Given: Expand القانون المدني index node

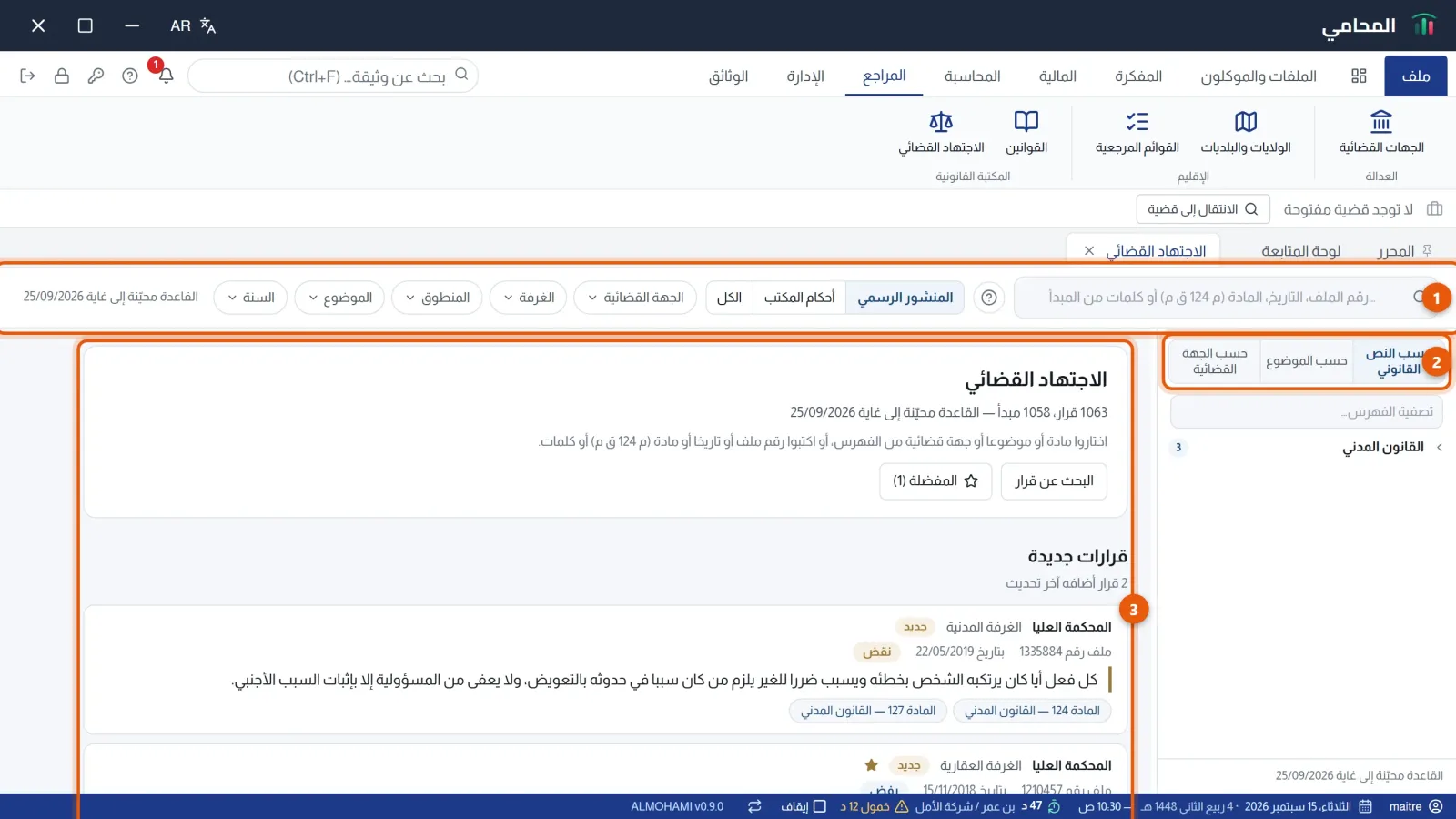Looking at the screenshot, I should (x=1439, y=447).
